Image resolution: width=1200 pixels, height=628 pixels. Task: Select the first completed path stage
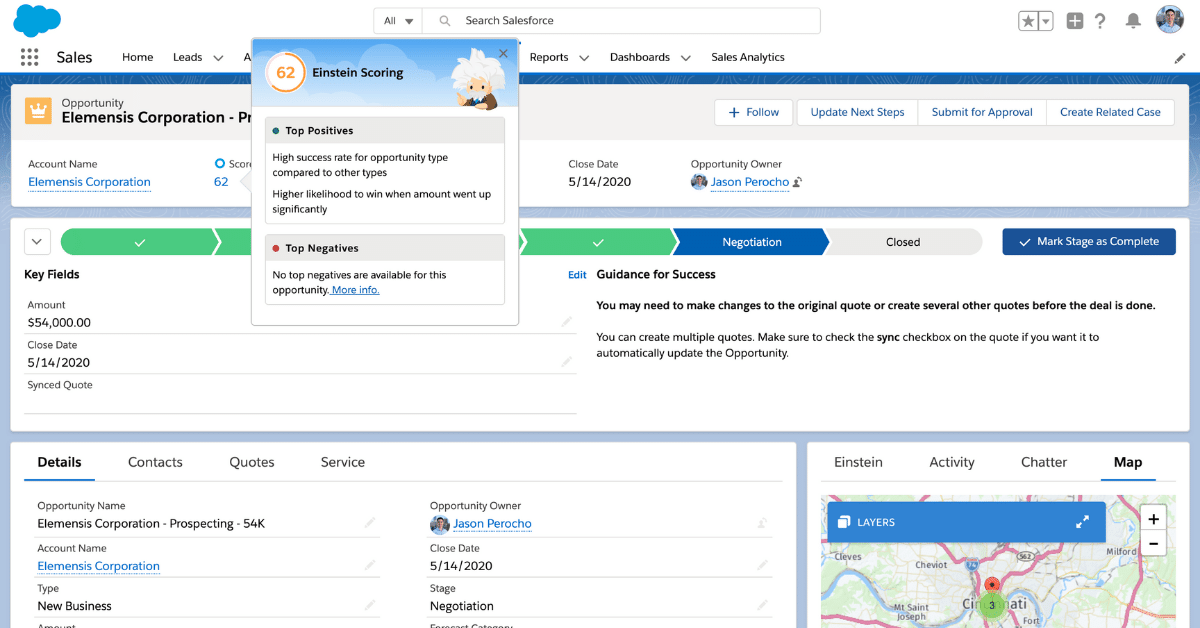point(139,242)
